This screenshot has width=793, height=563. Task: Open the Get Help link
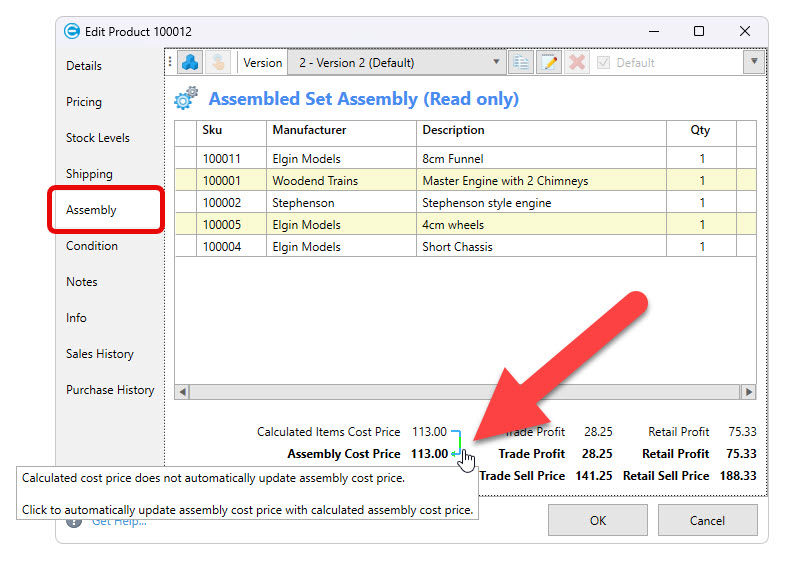tap(119, 521)
